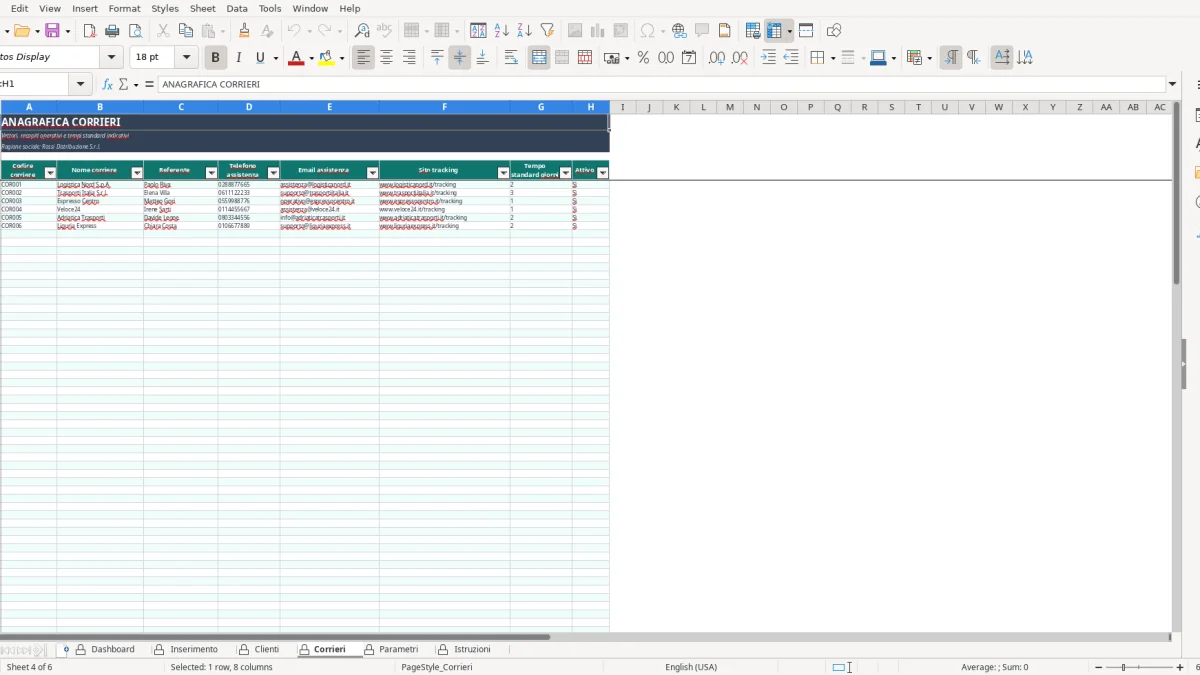Image resolution: width=1200 pixels, height=675 pixels.
Task: Open the Insert menu
Action: pyautogui.click(x=85, y=8)
